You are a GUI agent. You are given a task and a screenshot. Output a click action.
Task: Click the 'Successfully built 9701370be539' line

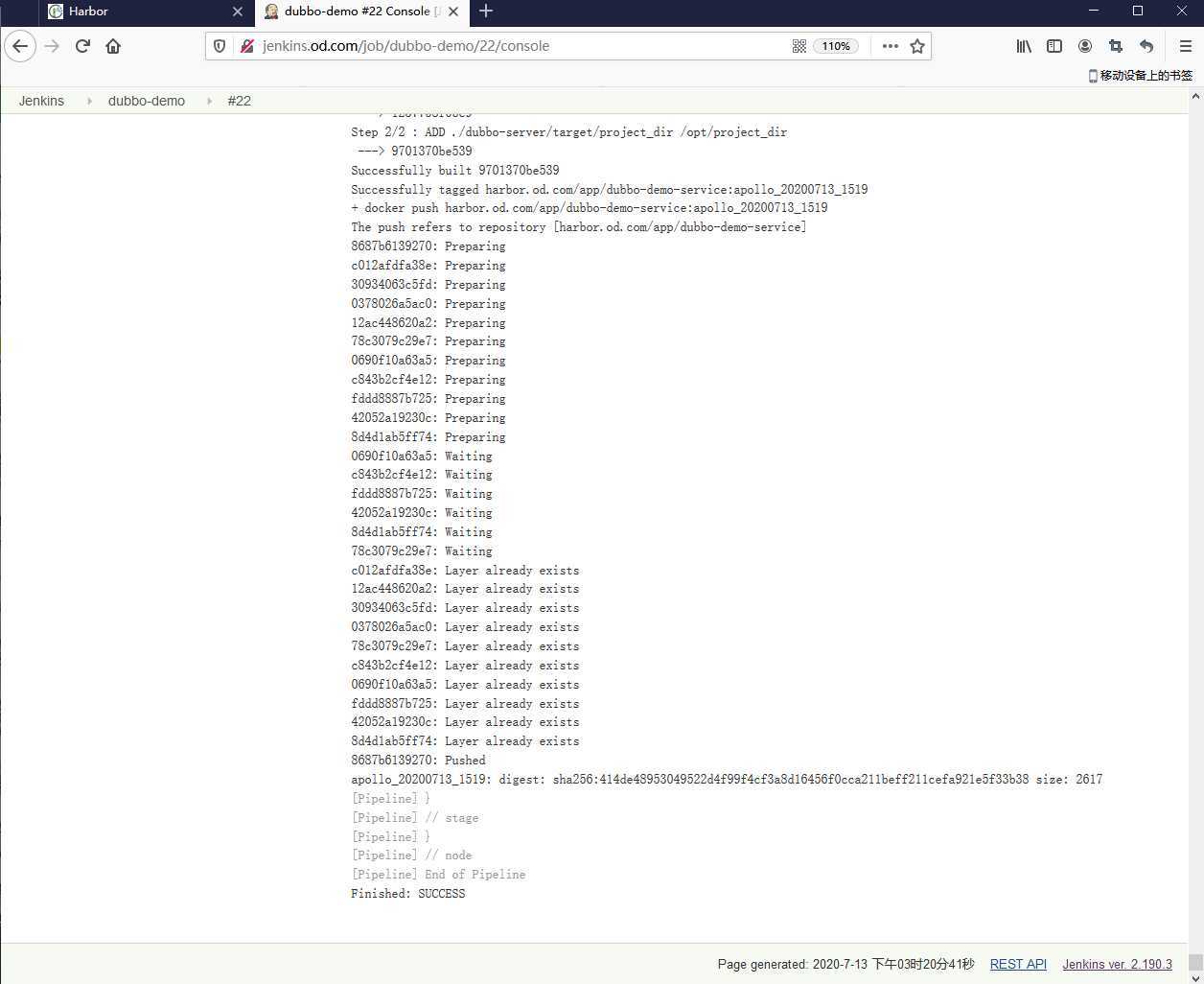coord(455,171)
